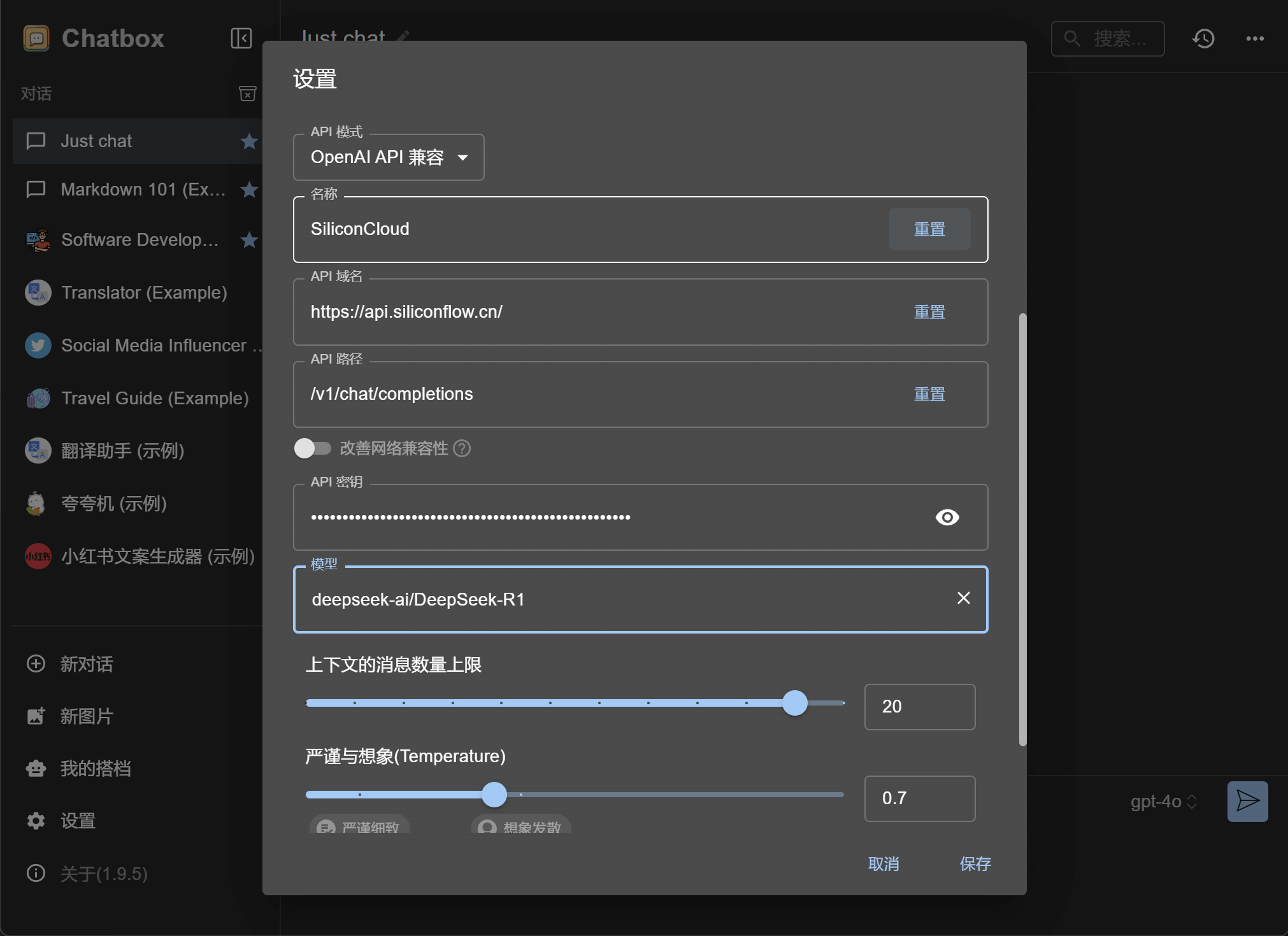Click the help icon beside 改善网络兼容性
The height and width of the screenshot is (936, 1288).
tap(462, 449)
